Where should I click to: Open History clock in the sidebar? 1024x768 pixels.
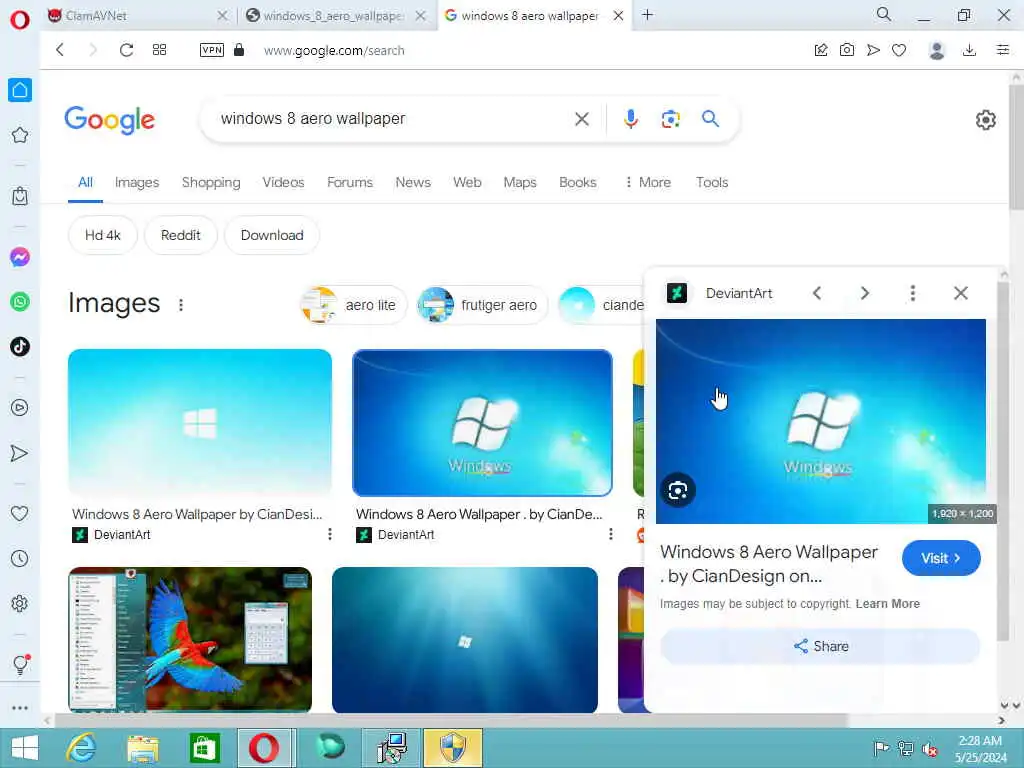pos(20,558)
